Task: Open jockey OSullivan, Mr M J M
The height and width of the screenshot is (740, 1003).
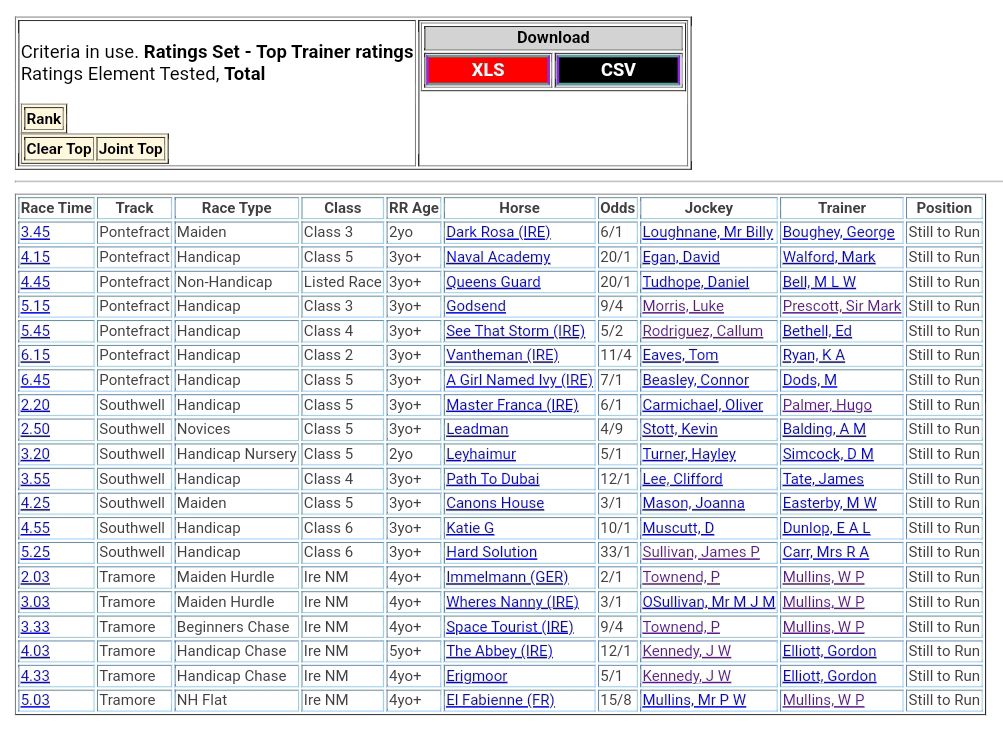Action: pyautogui.click(x=708, y=602)
